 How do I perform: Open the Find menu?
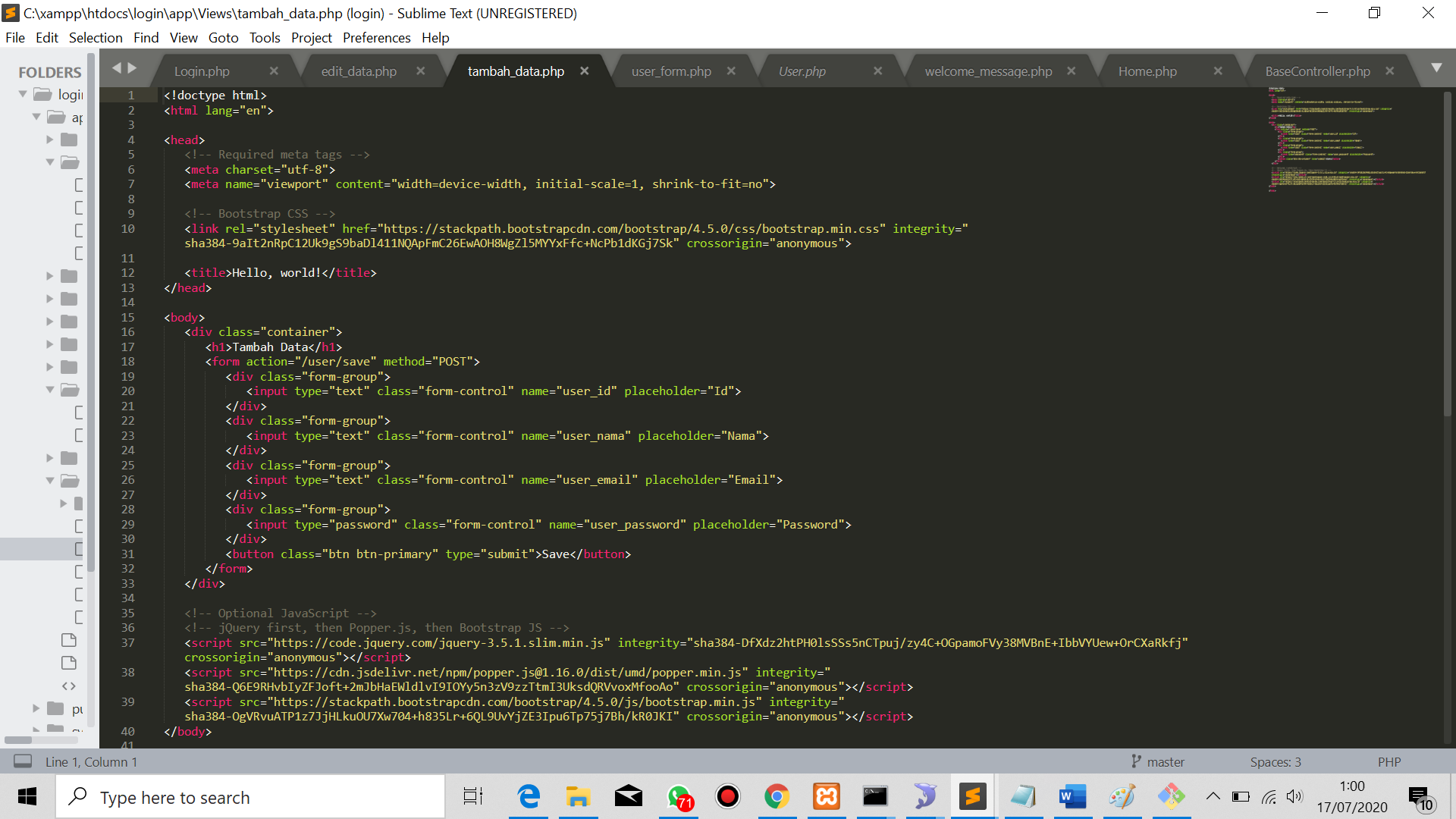(x=146, y=38)
